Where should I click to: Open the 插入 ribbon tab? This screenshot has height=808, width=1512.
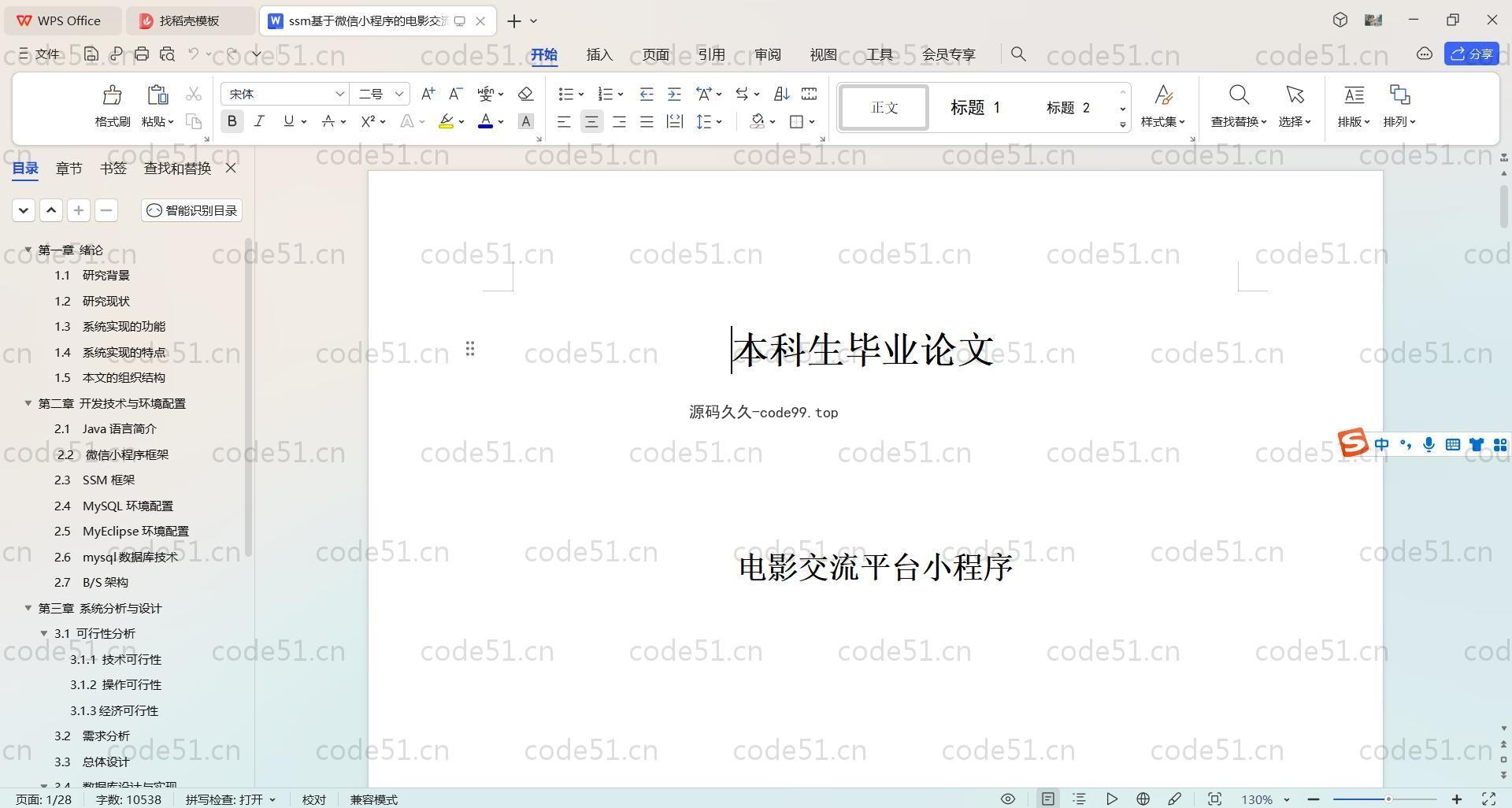pos(599,54)
